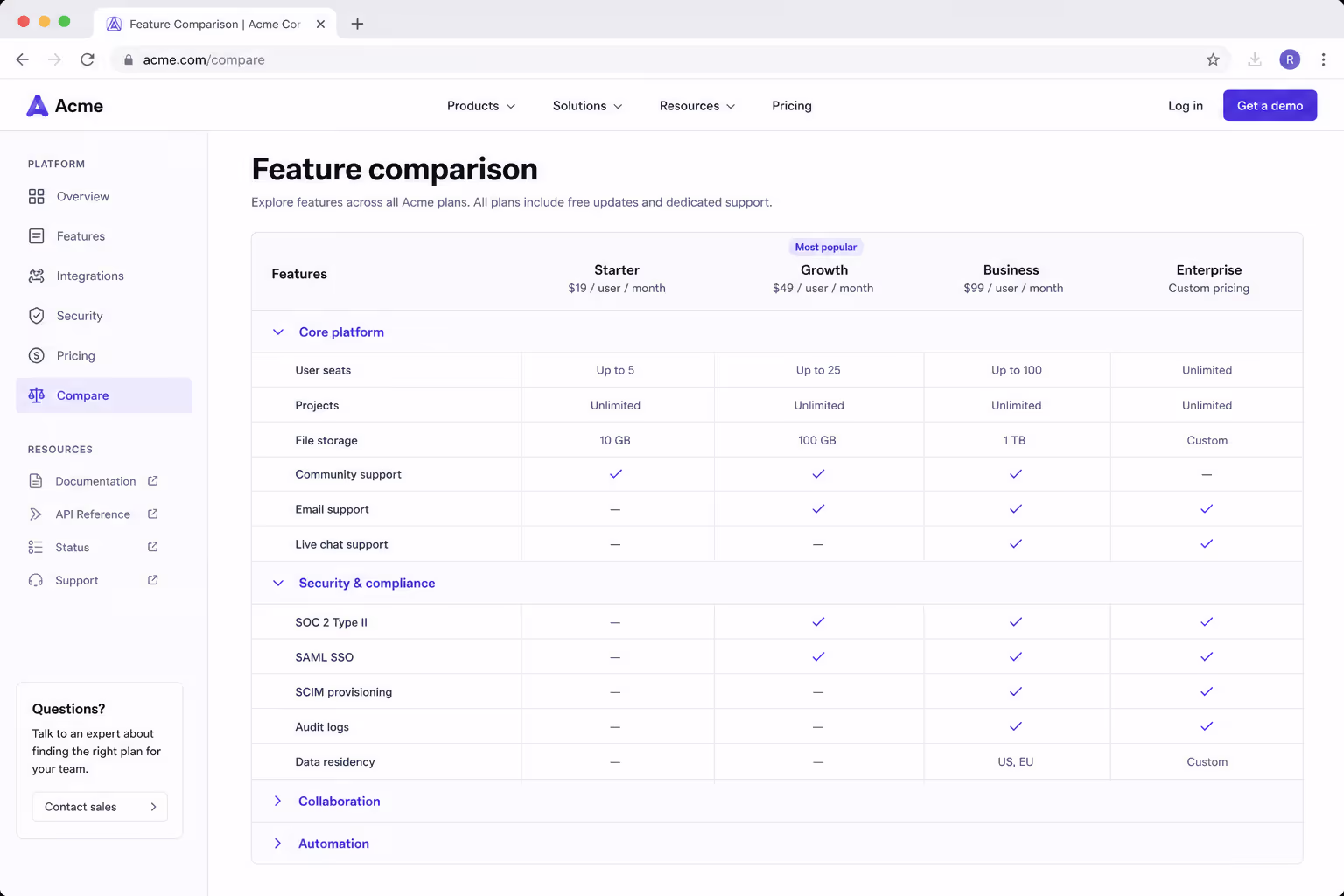The image size is (1344, 896).
Task: Click the 'Up to 25' user seats cell
Action: pyautogui.click(x=818, y=370)
